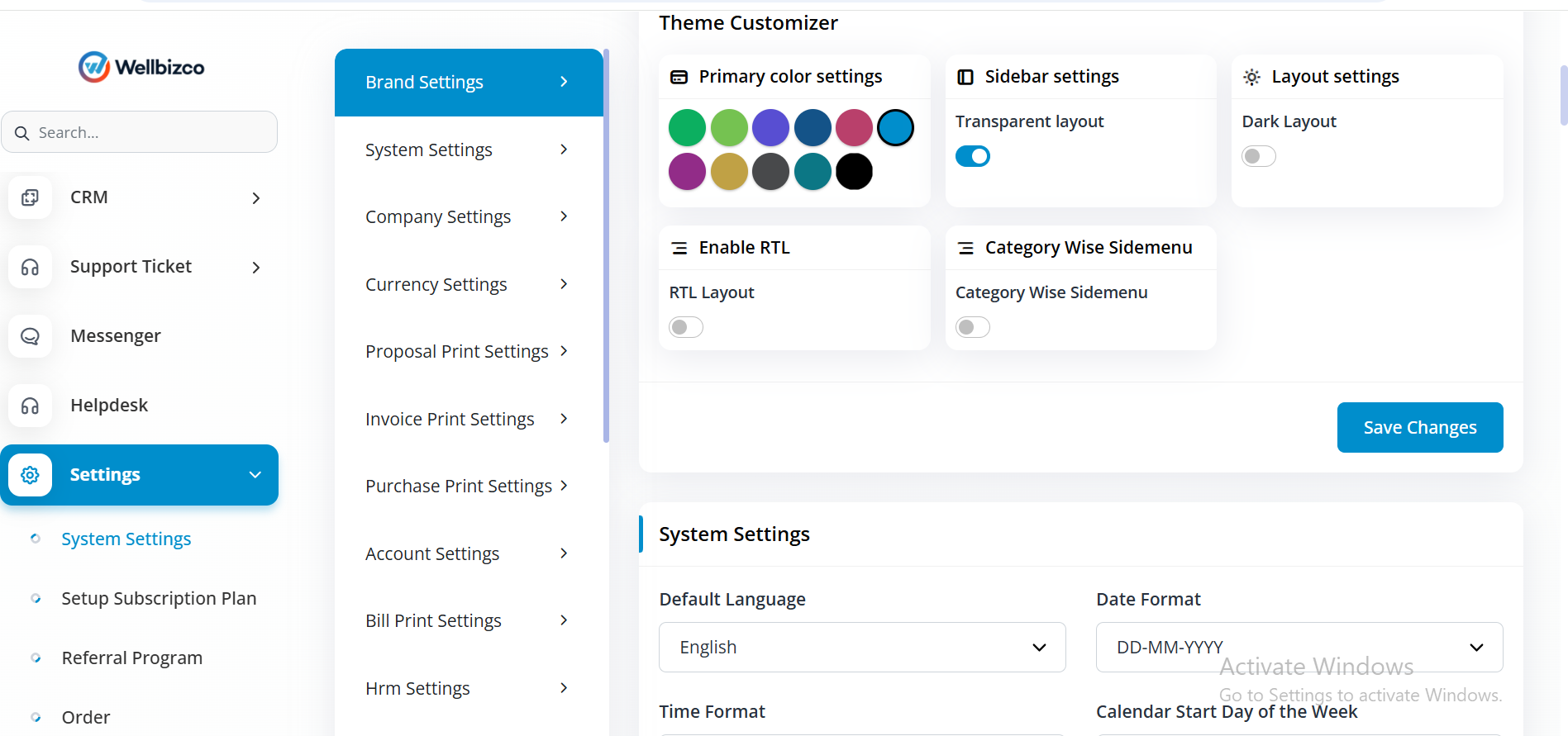Click arrow next to Currency Settings
The image size is (1568, 736).
click(x=564, y=284)
